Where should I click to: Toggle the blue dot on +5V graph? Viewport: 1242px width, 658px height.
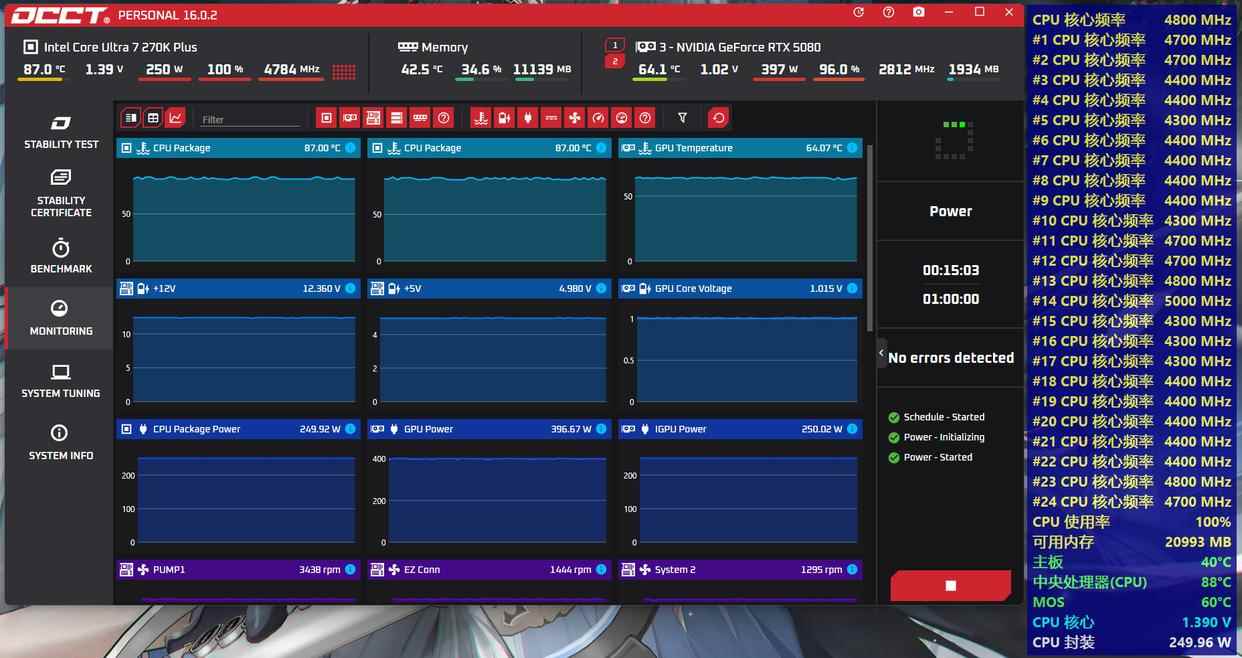click(x=601, y=288)
